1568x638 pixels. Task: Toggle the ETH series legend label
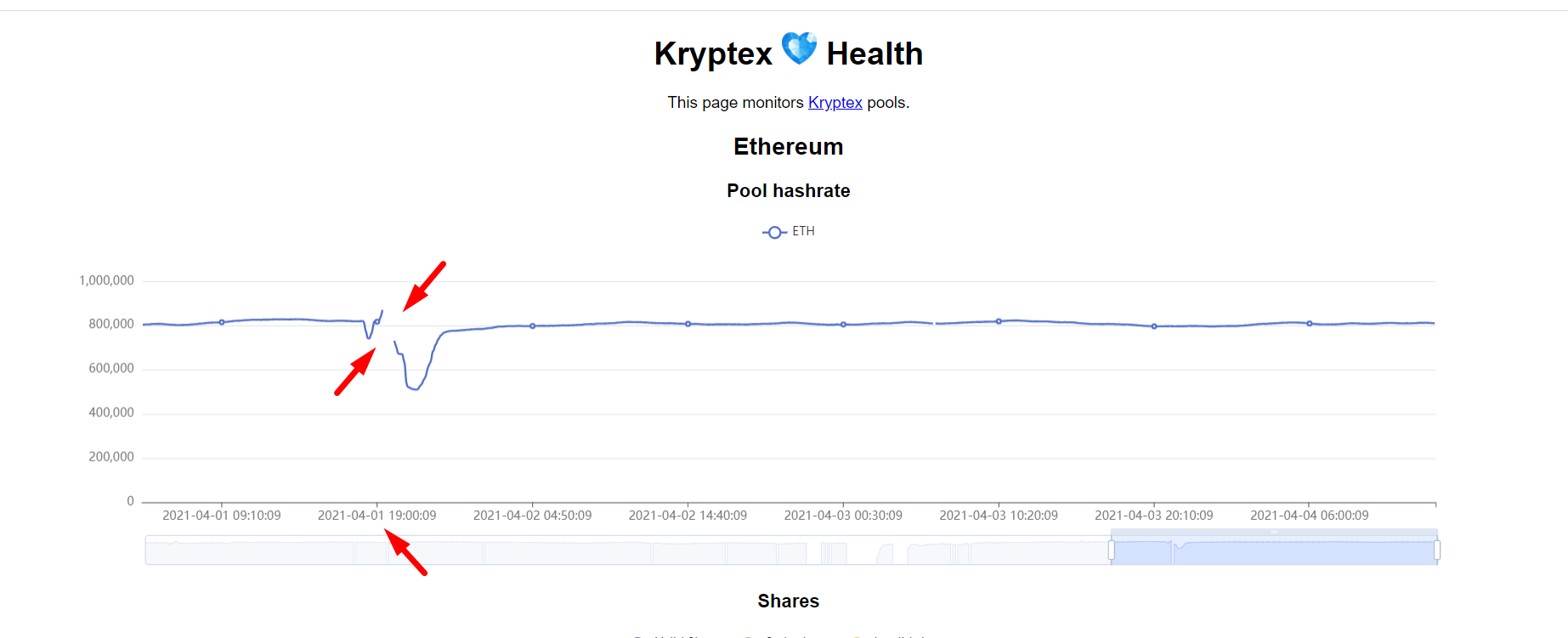click(803, 231)
